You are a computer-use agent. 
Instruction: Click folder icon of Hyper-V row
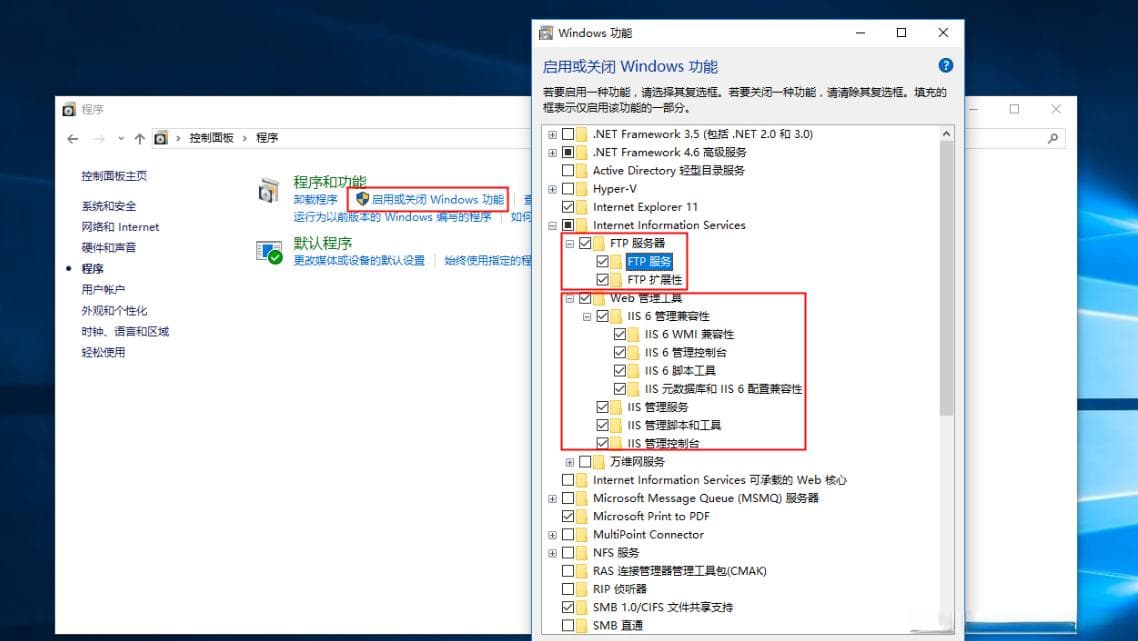pyautogui.click(x=582, y=189)
